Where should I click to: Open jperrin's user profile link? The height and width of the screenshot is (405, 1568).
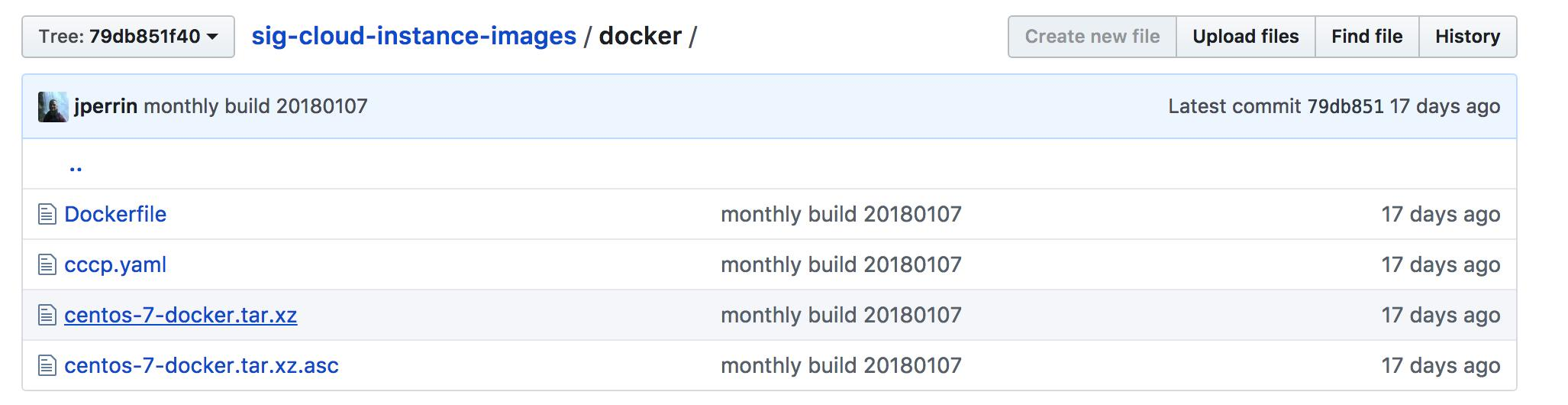coord(105,106)
